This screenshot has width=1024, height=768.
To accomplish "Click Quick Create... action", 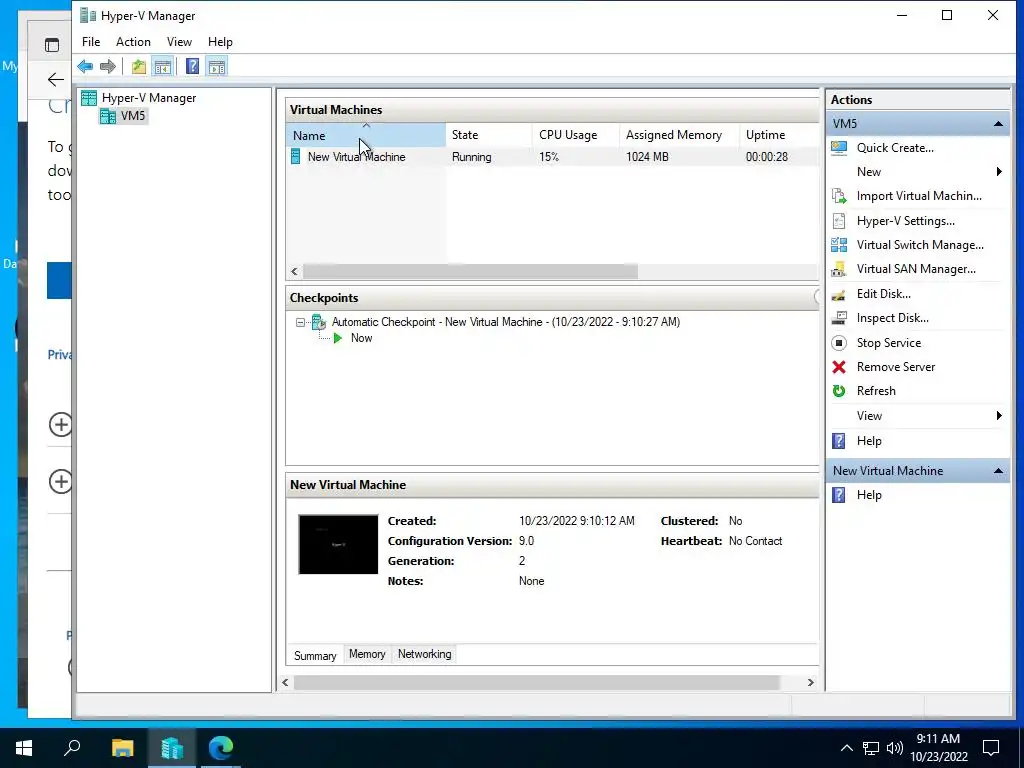I will (895, 148).
